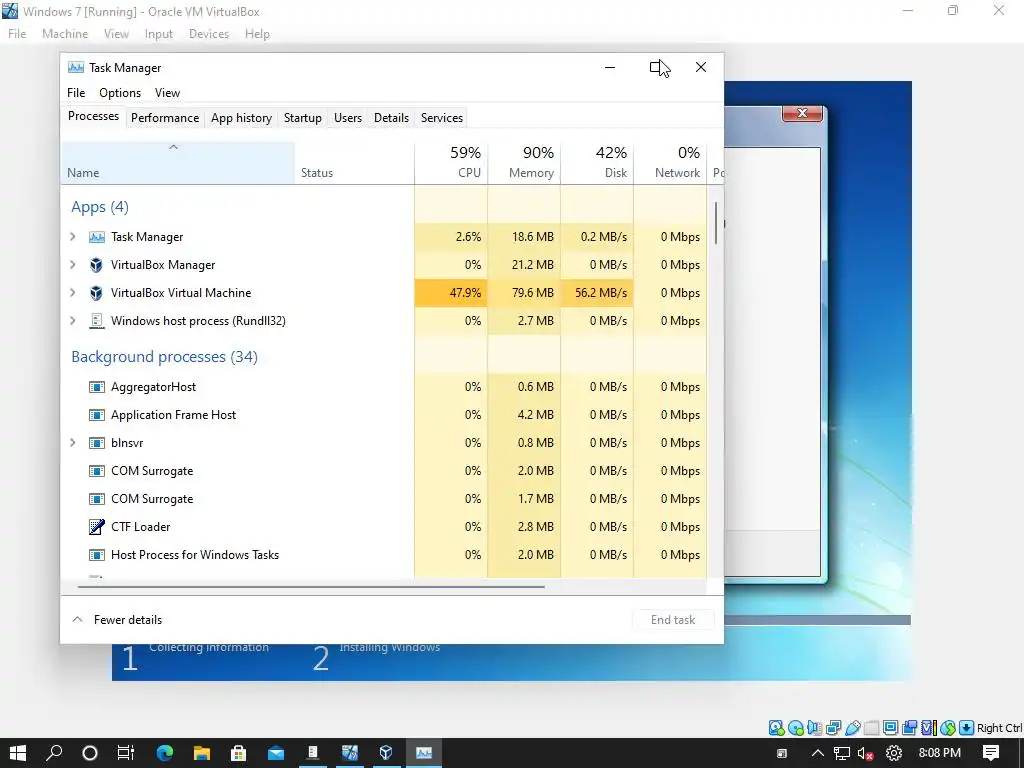The height and width of the screenshot is (768, 1024).
Task: Sort by Name column header
Action: (x=177, y=163)
